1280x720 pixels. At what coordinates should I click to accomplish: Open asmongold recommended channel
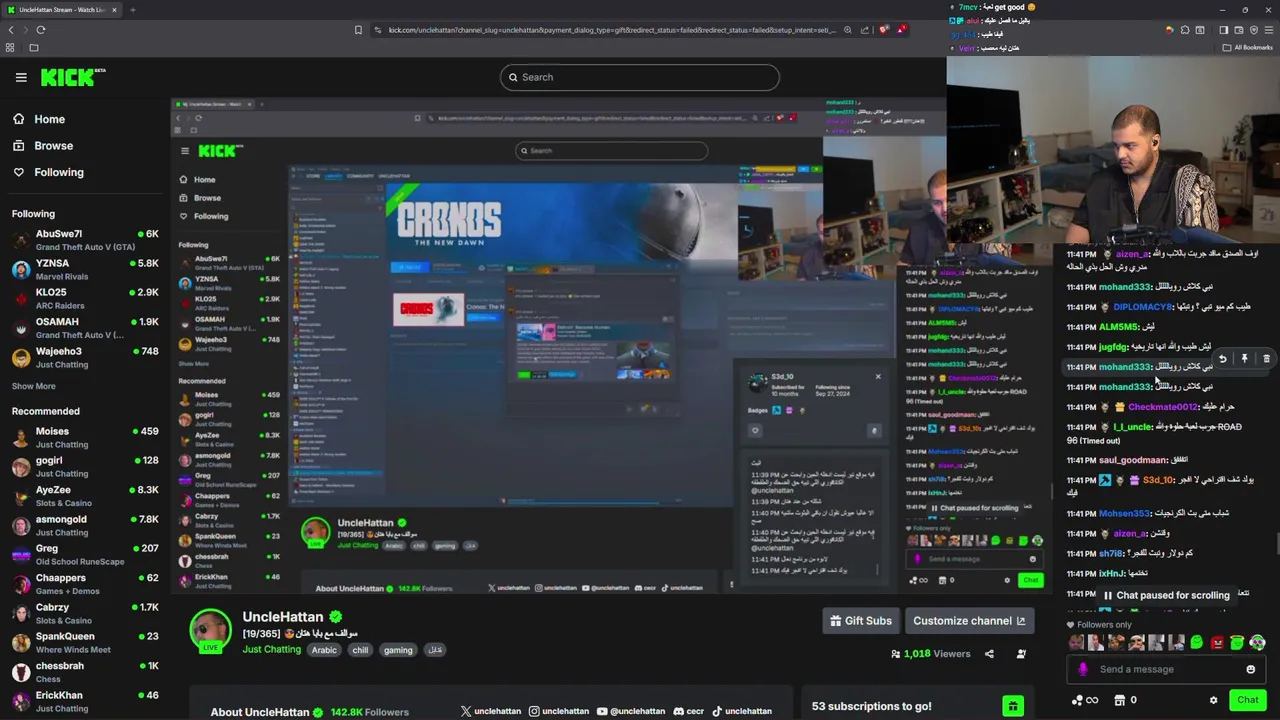click(85, 525)
